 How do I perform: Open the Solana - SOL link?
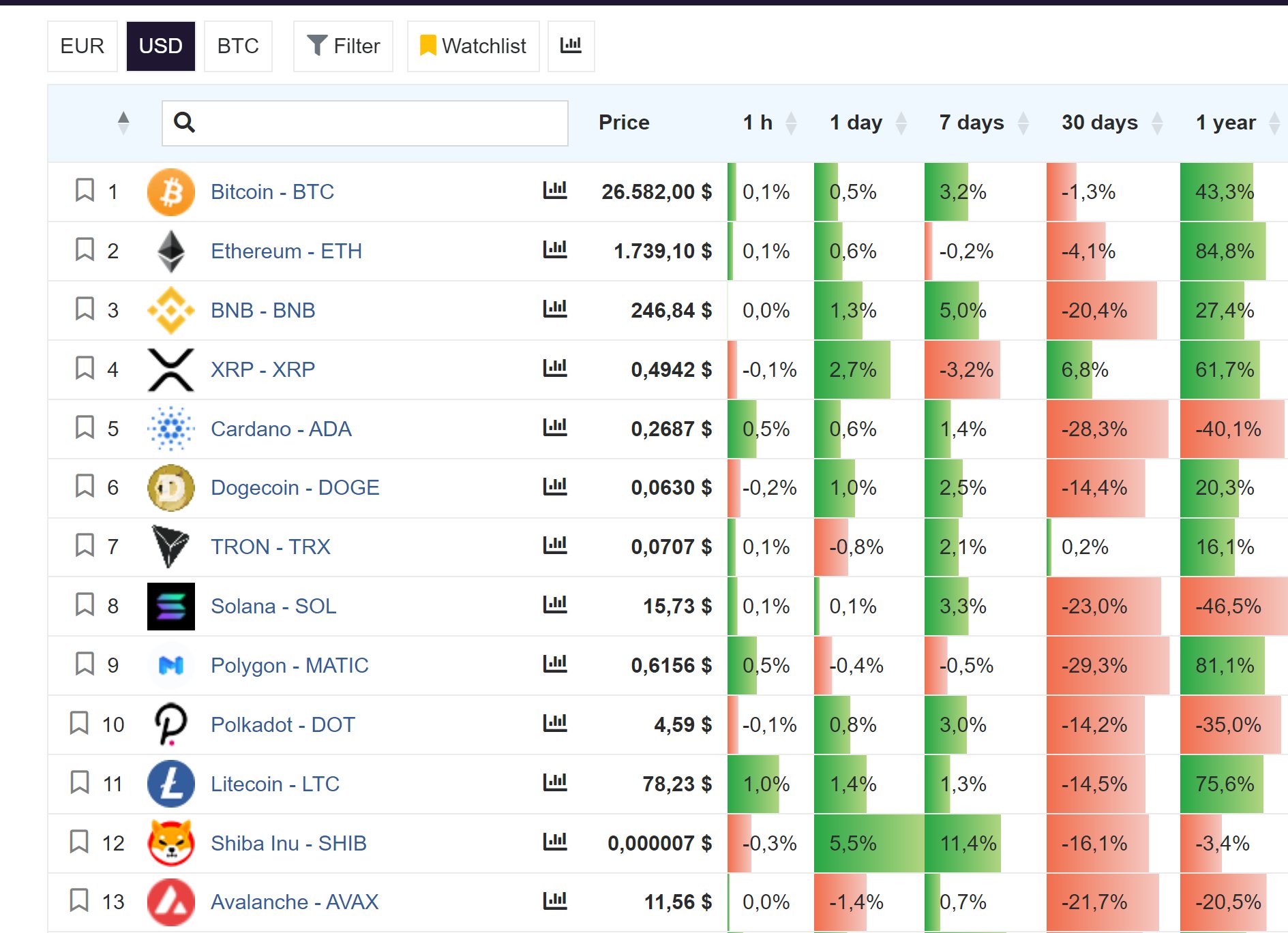[x=273, y=606]
